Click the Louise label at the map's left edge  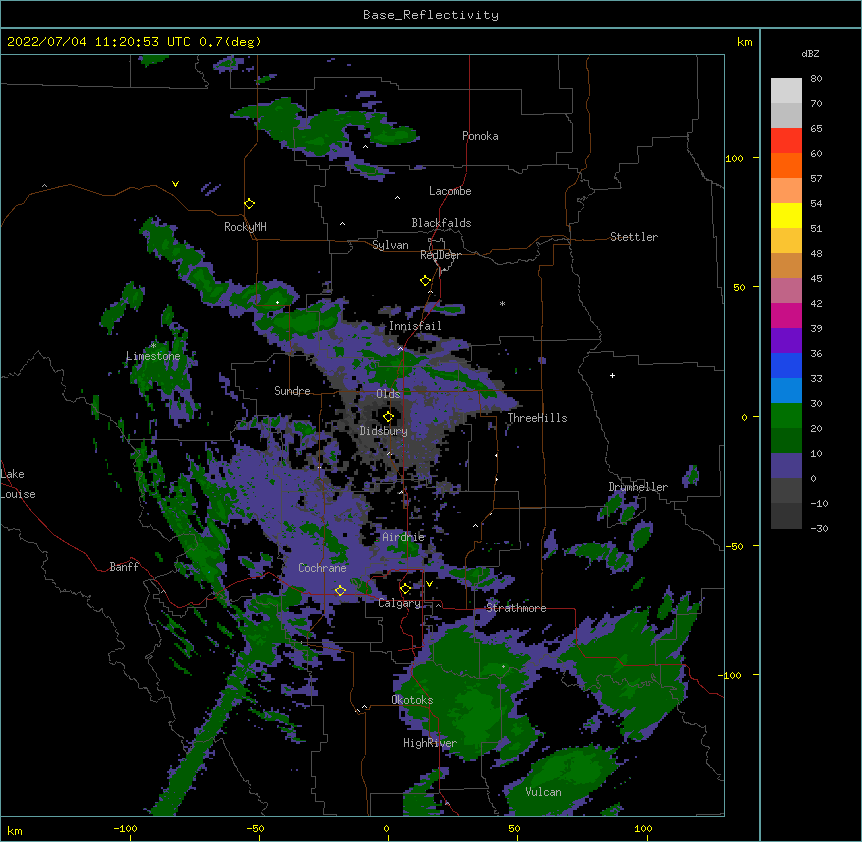[18, 494]
